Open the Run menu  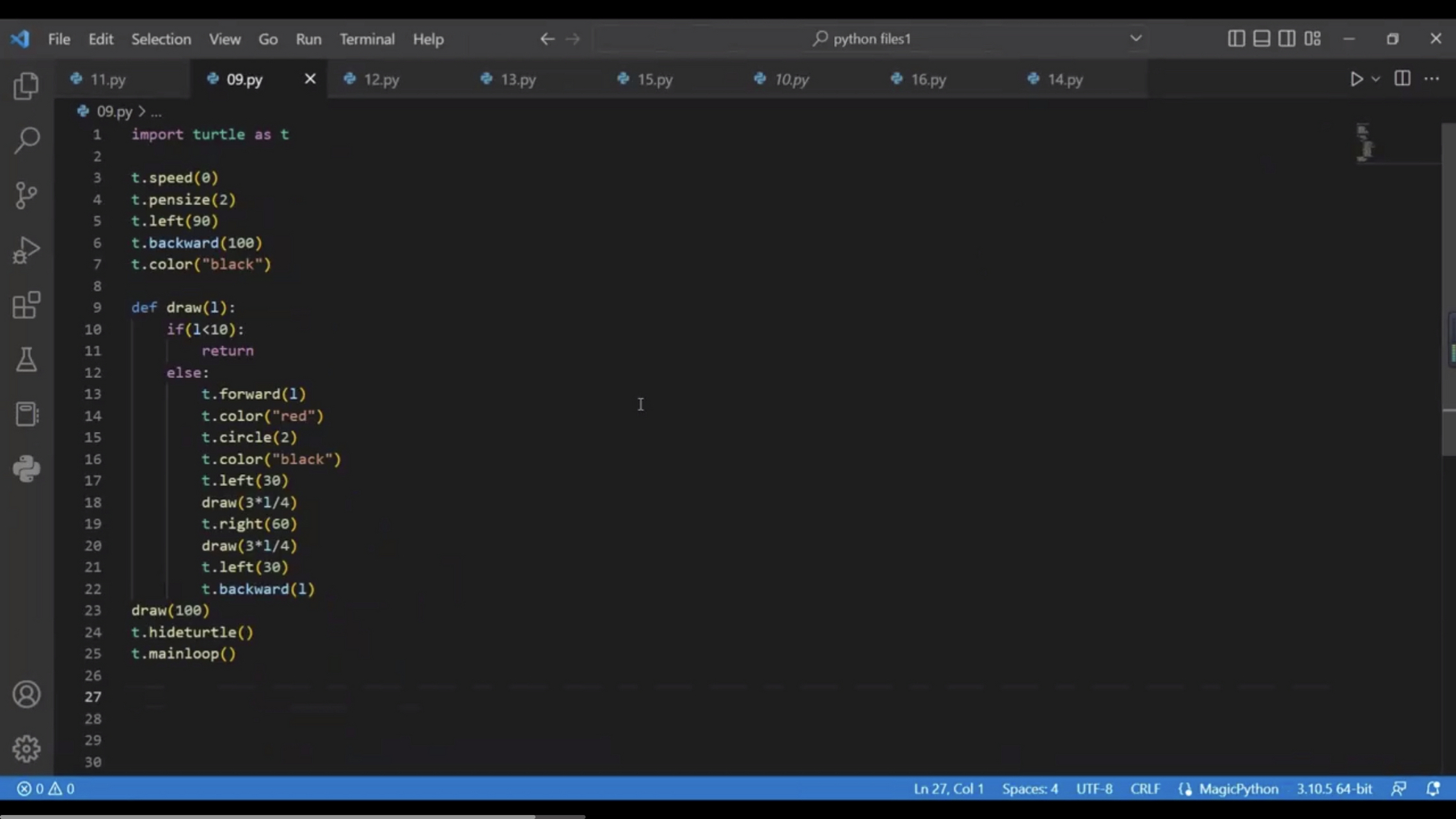point(308,39)
